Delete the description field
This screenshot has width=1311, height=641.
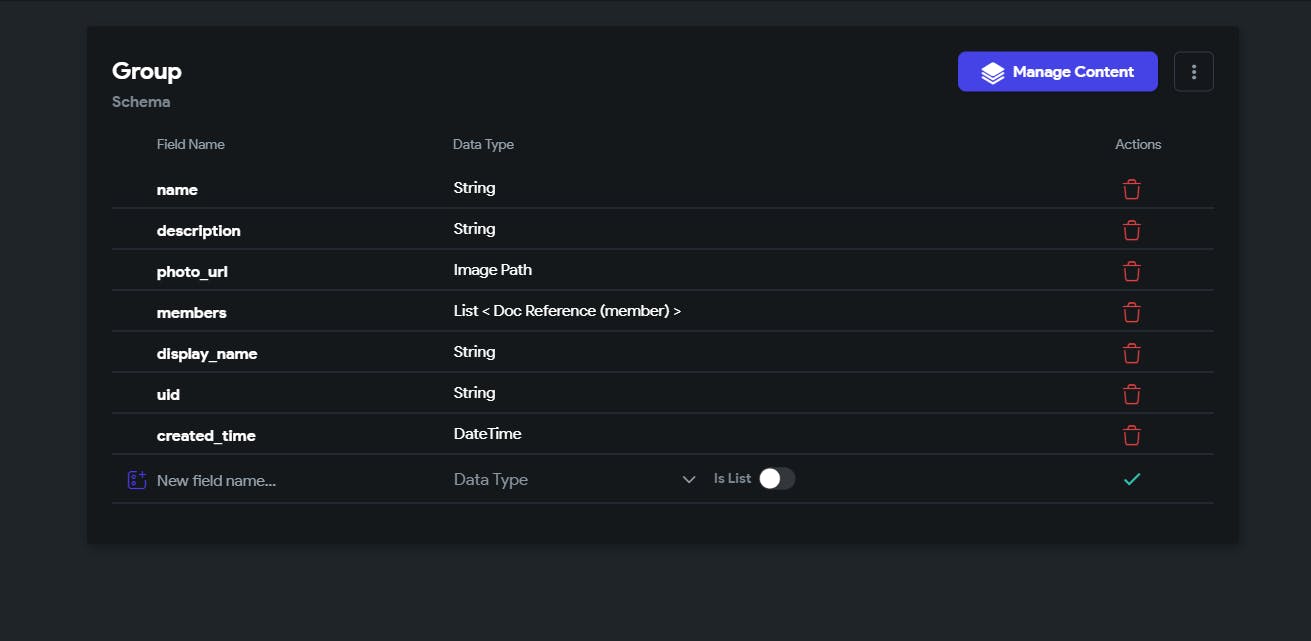[x=1131, y=230]
